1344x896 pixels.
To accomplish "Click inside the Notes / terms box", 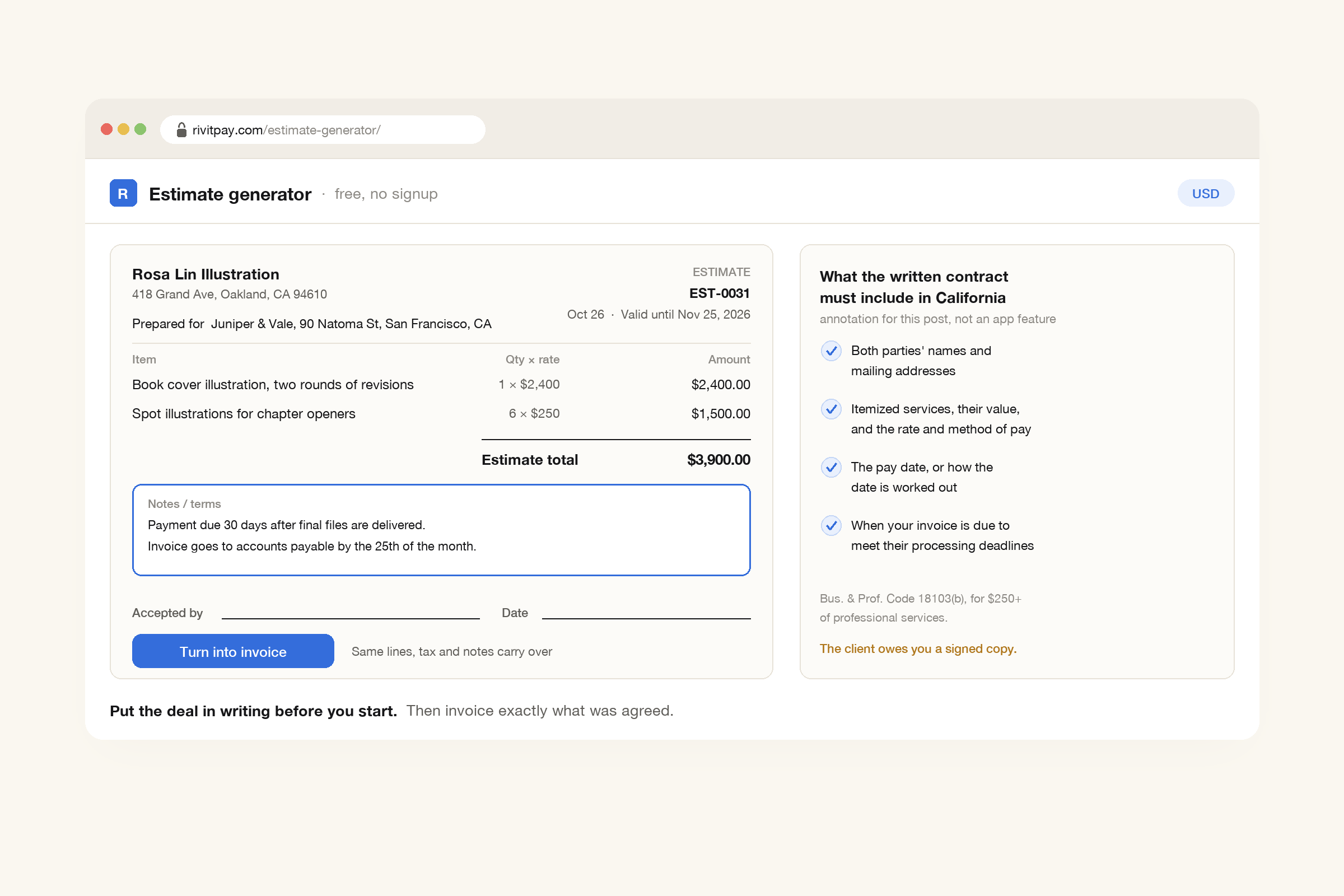I will 441,530.
